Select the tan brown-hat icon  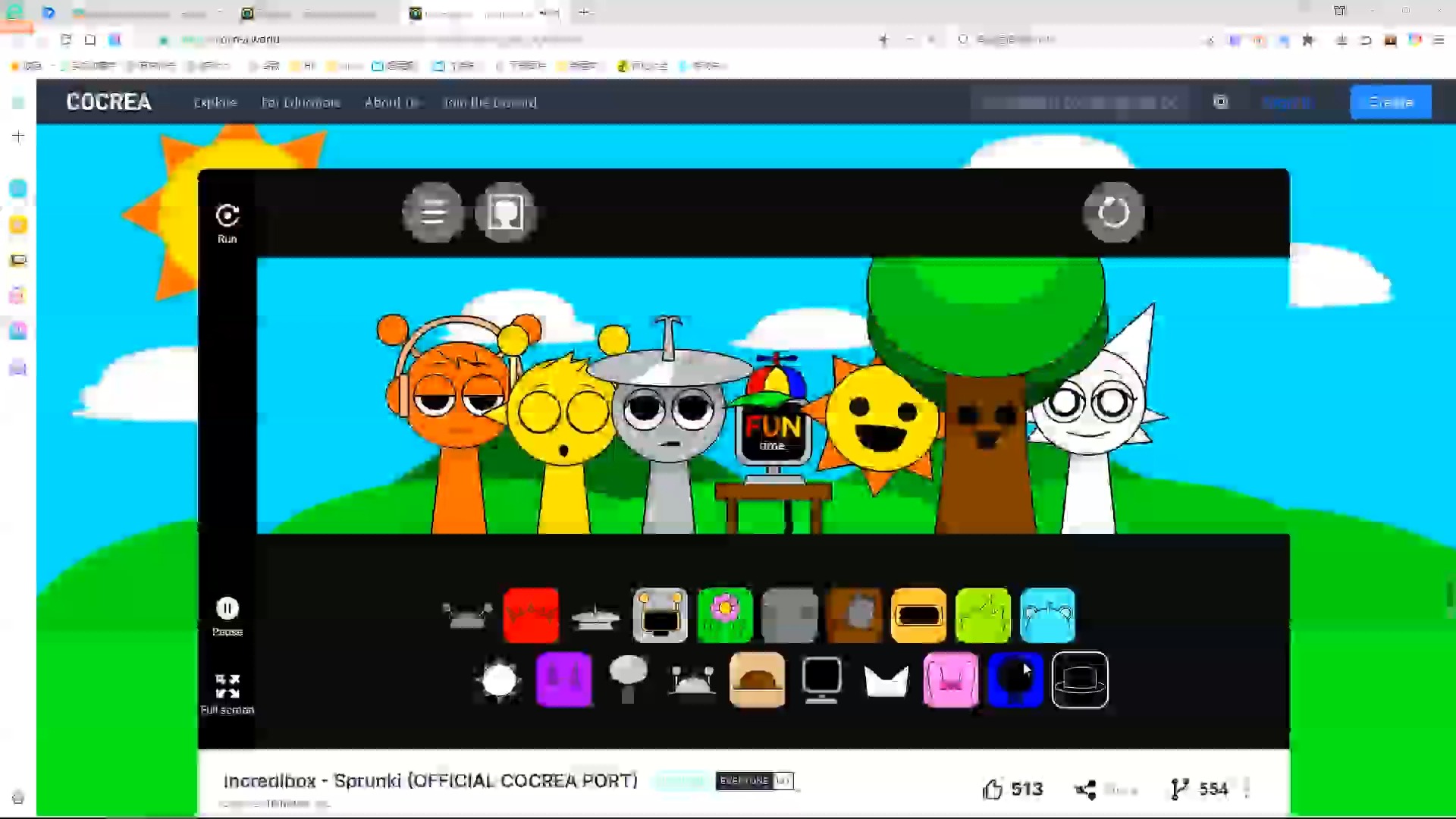[757, 679]
